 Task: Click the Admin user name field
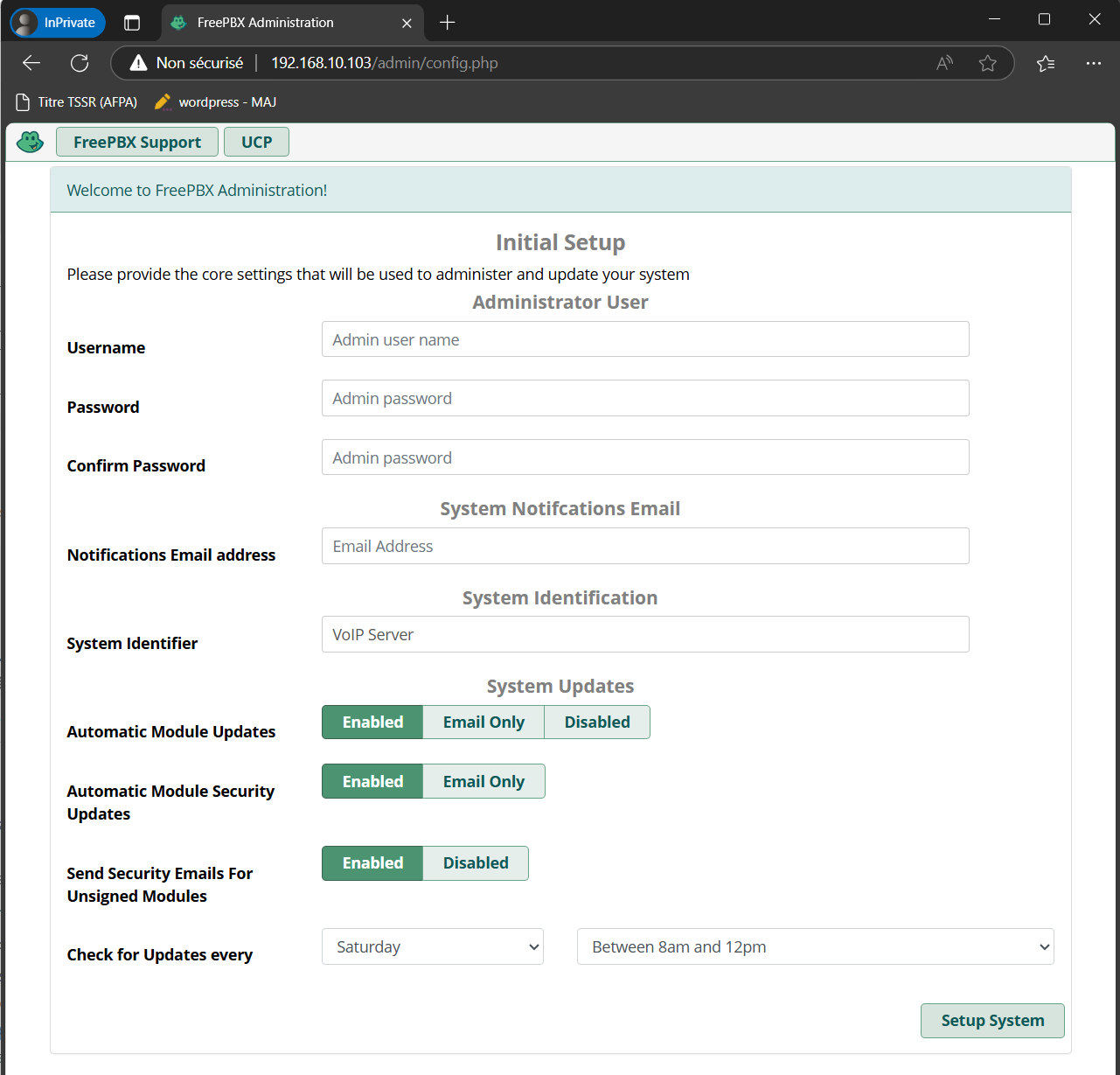click(645, 340)
